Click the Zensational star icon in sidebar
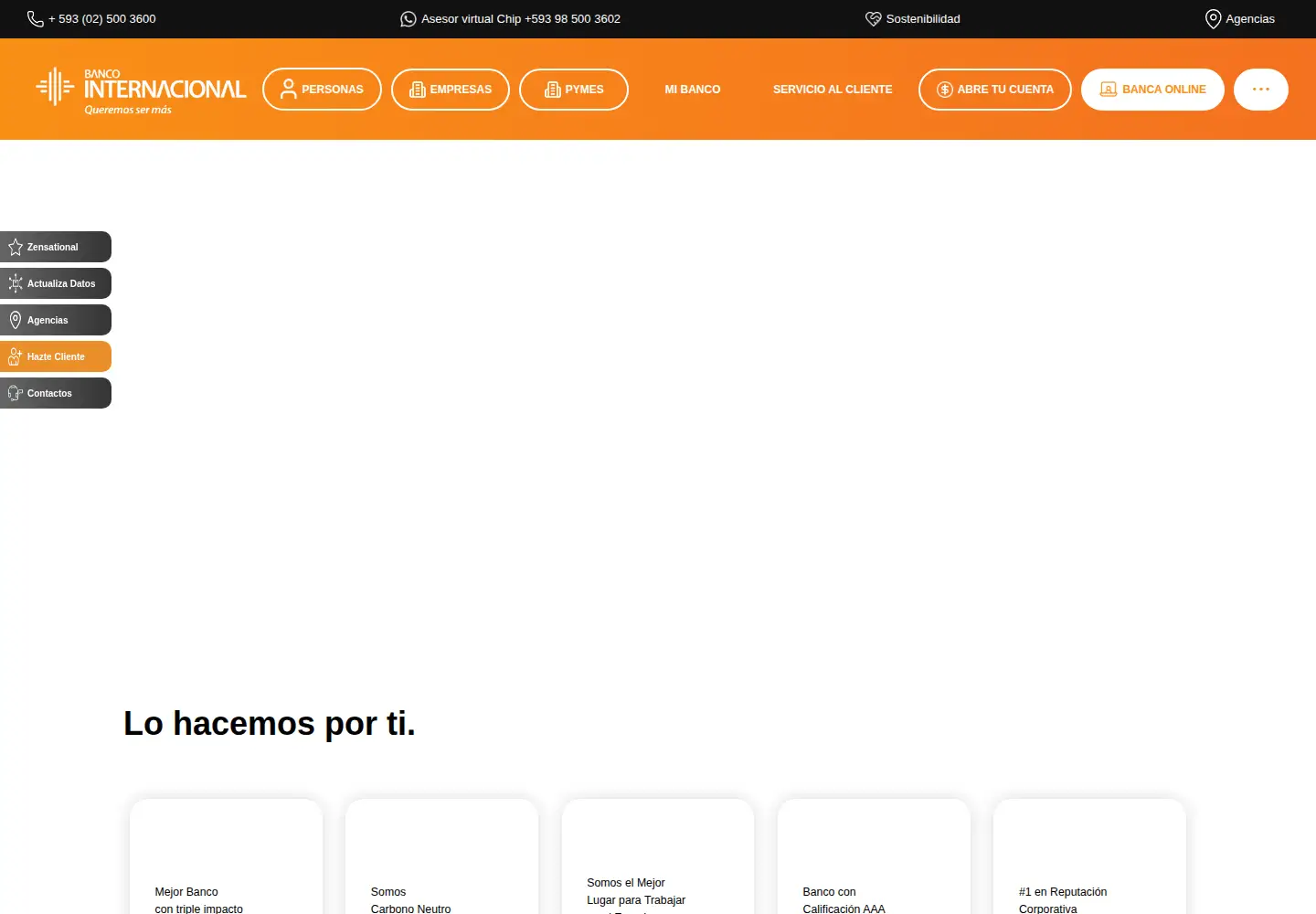Image resolution: width=1316 pixels, height=914 pixels. point(16,247)
